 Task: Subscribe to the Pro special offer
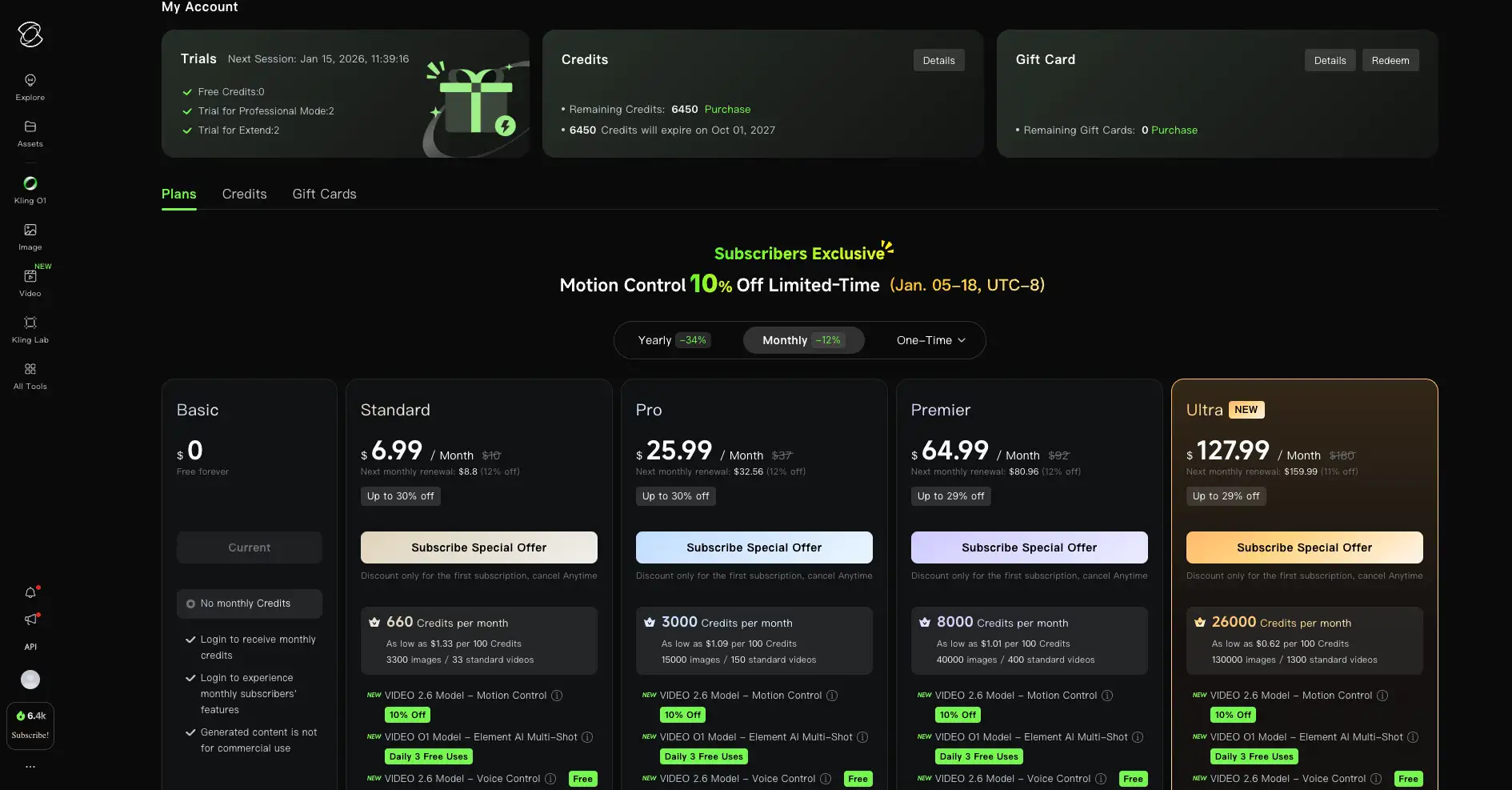pyautogui.click(x=754, y=547)
